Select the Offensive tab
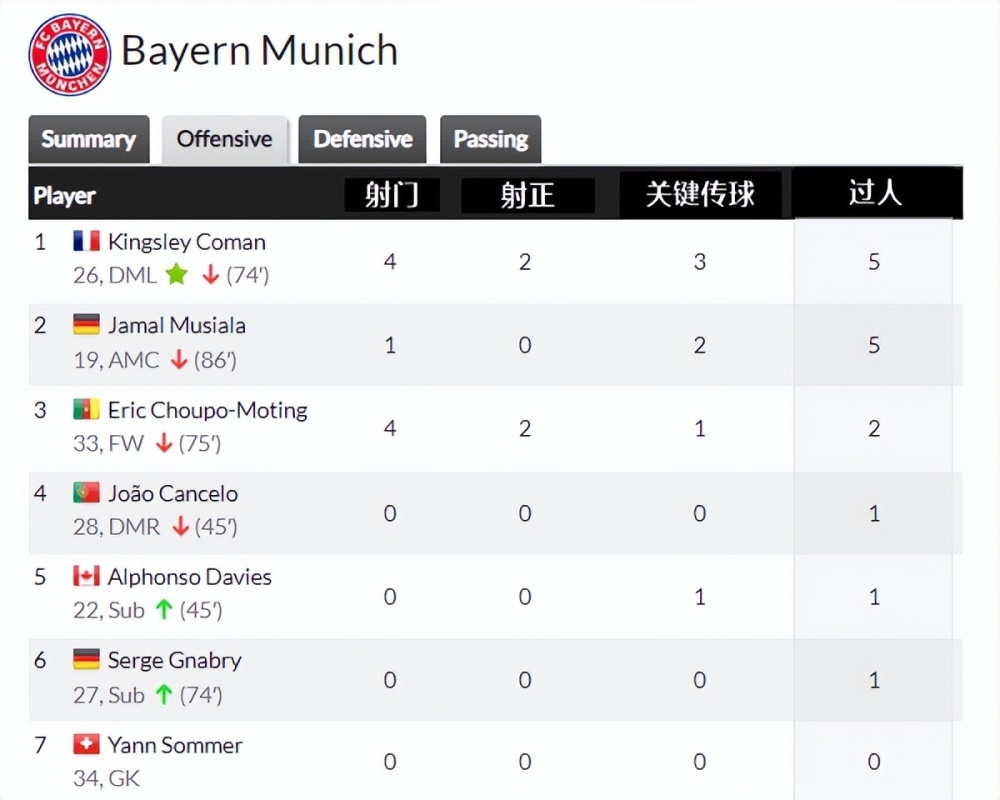1000x800 pixels. coord(224,139)
